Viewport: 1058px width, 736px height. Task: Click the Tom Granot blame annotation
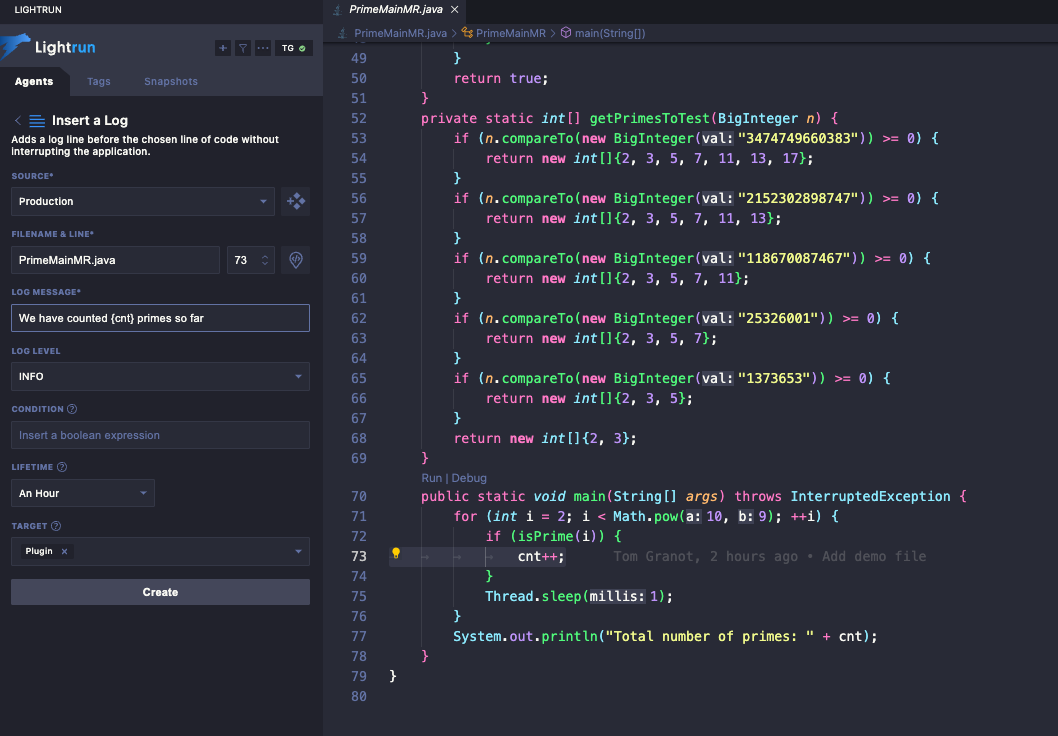(769, 557)
